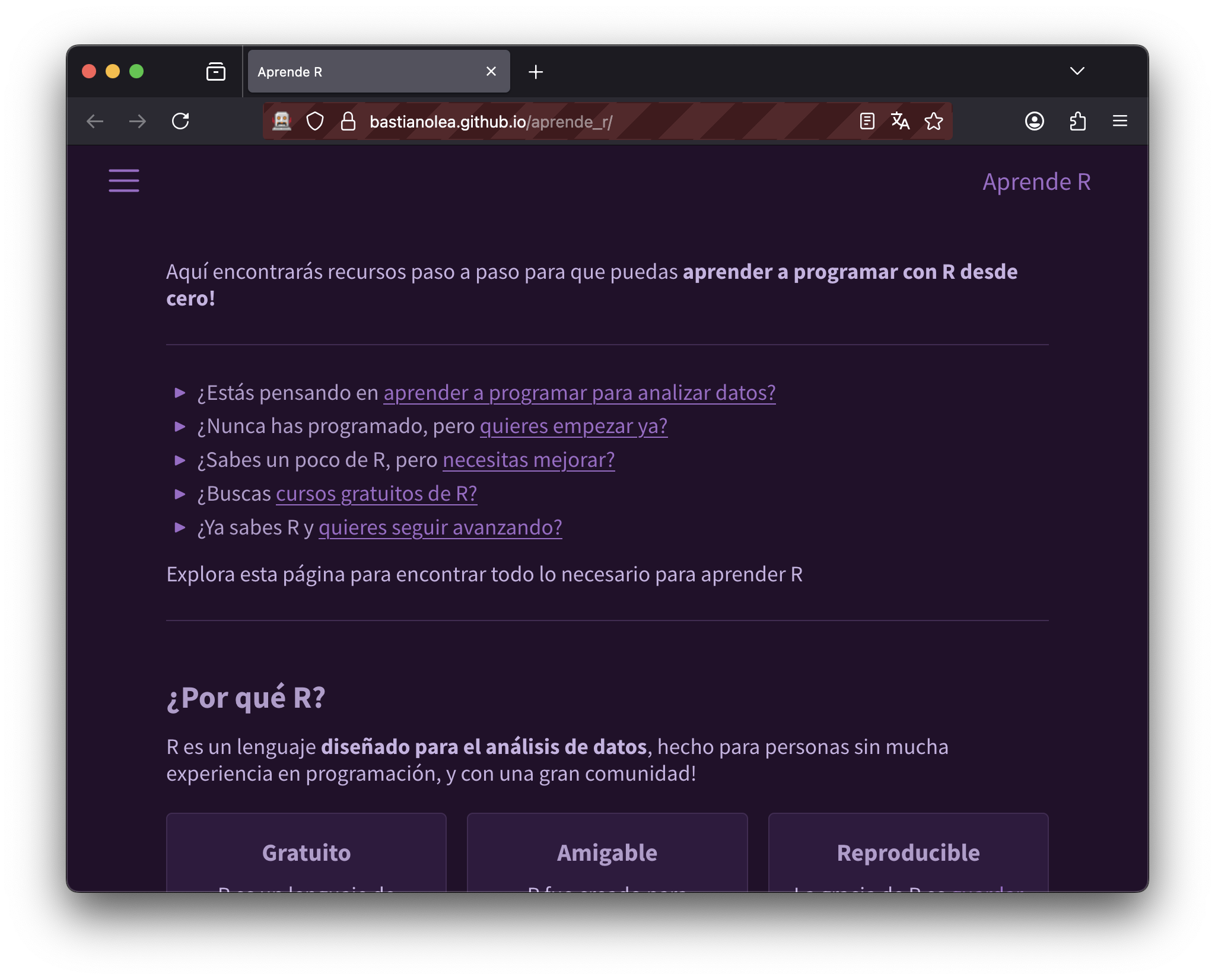The image size is (1215, 980).
Task: Open the Firefox account icon
Action: (1034, 122)
